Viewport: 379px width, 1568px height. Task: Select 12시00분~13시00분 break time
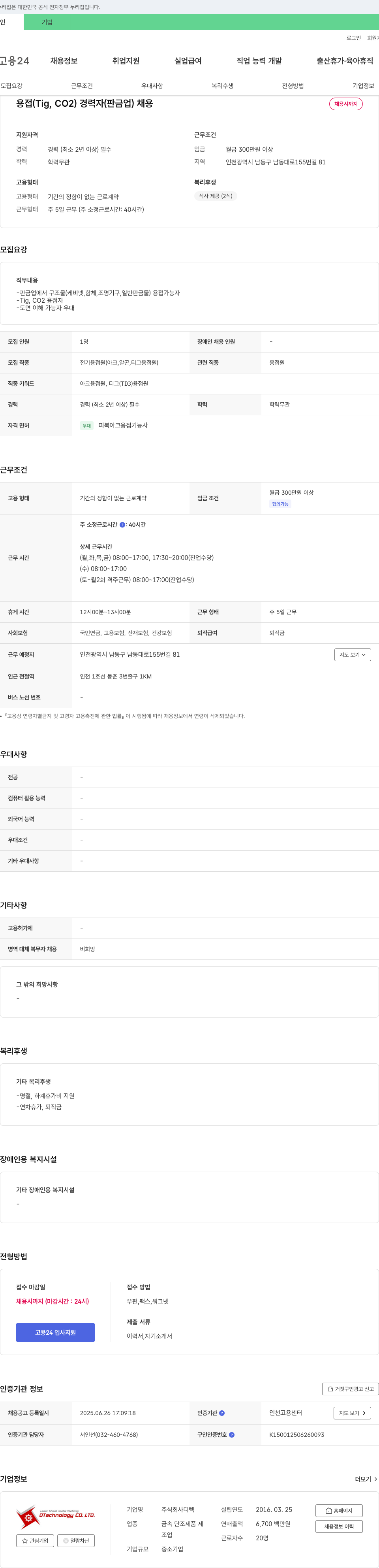pyautogui.click(x=105, y=612)
